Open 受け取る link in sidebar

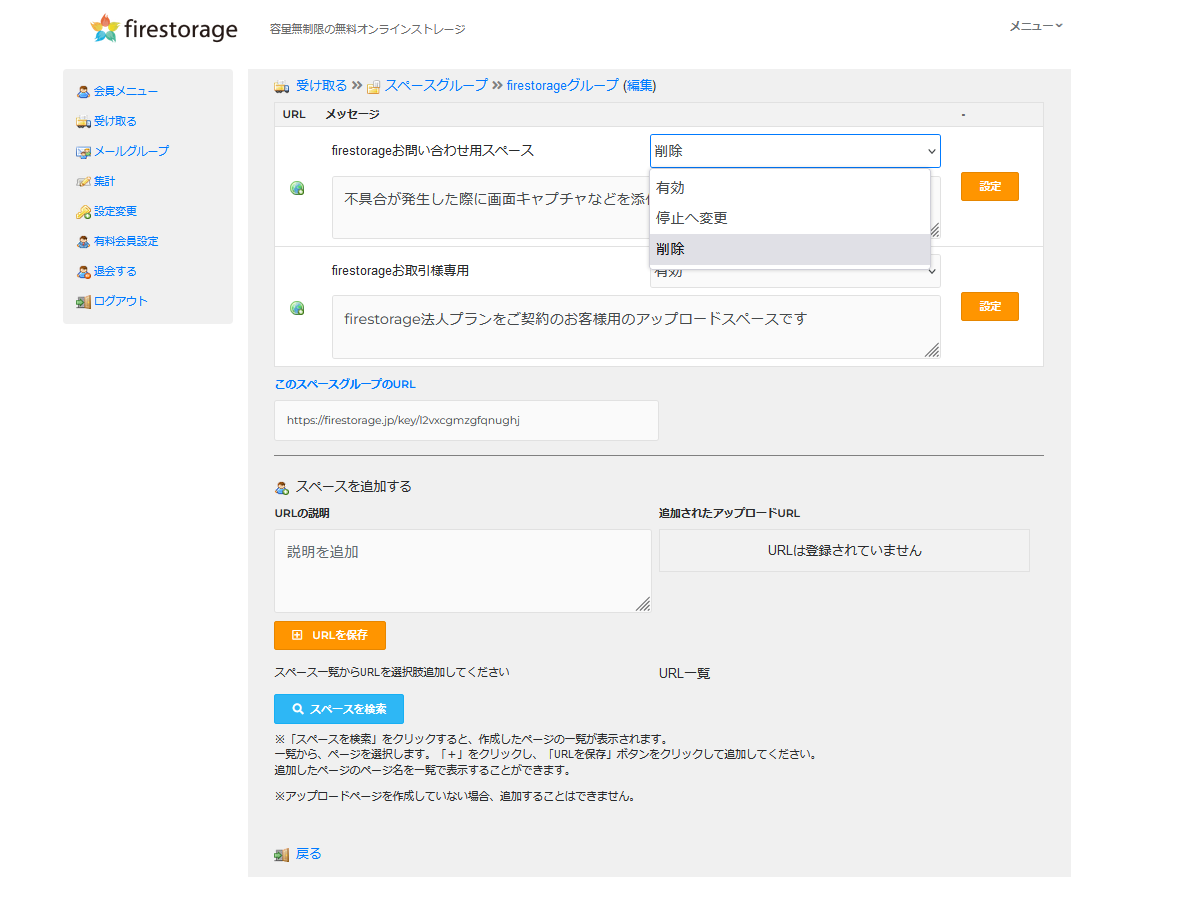(115, 122)
